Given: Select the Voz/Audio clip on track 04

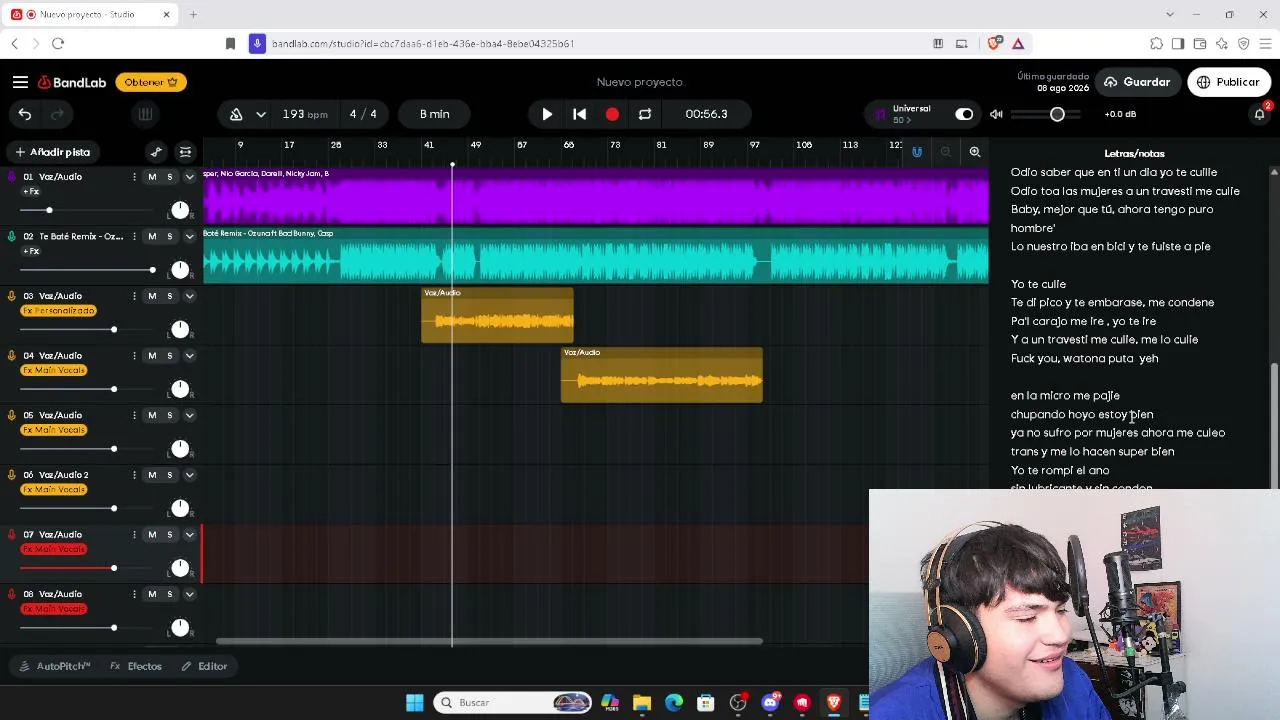Looking at the screenshot, I should (x=662, y=375).
